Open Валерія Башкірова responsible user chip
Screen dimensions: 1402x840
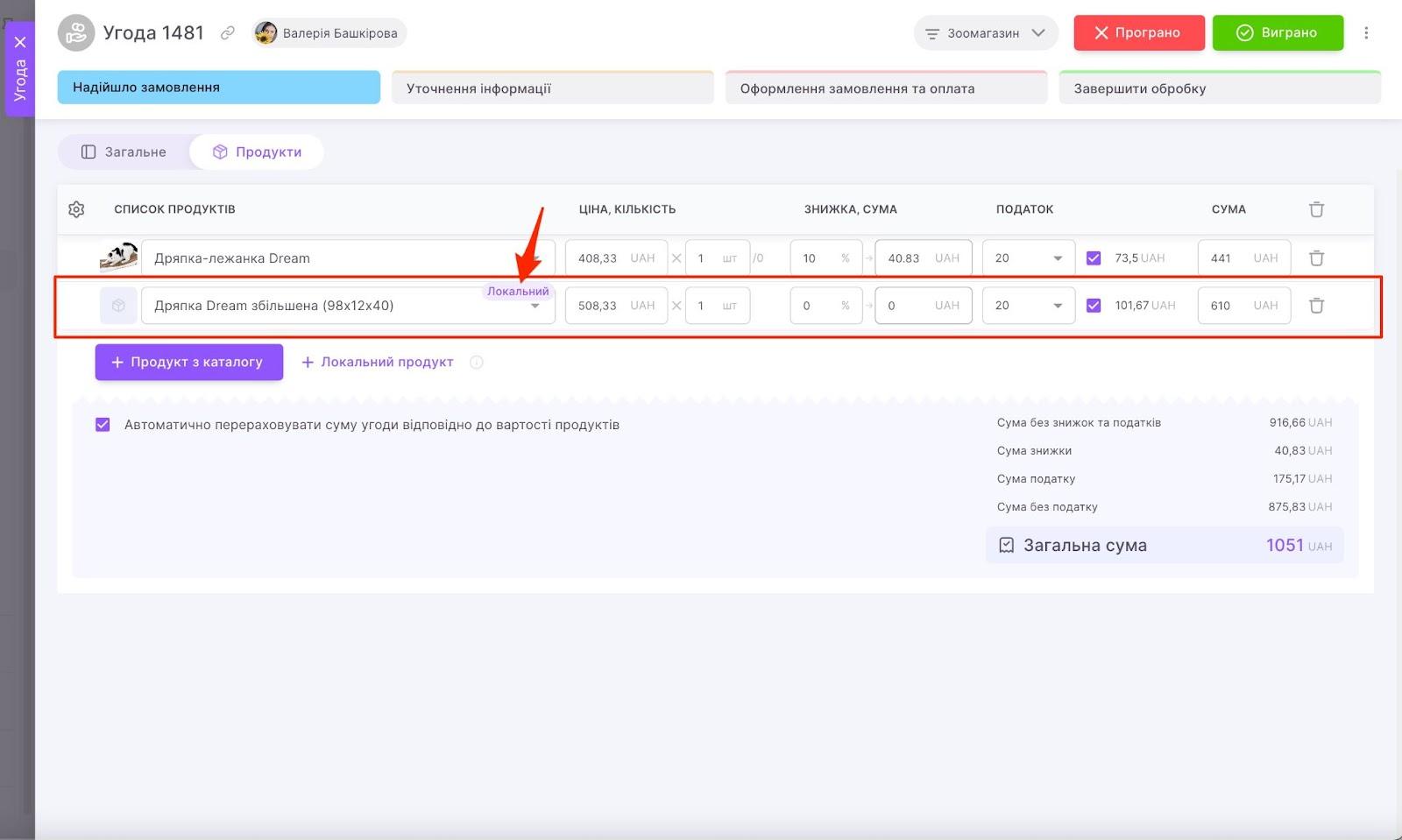[329, 33]
